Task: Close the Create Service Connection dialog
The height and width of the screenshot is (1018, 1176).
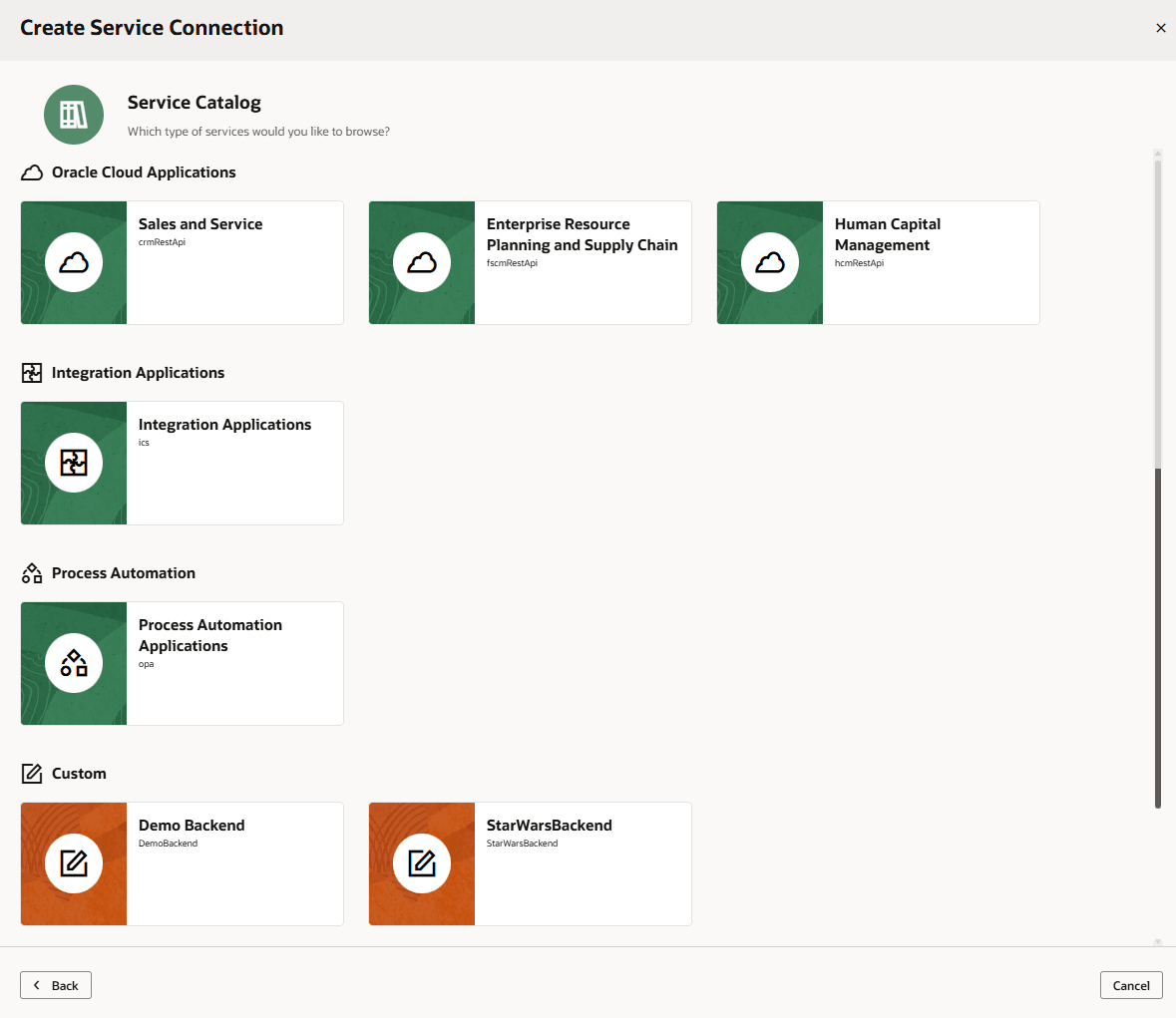Action: [1160, 28]
